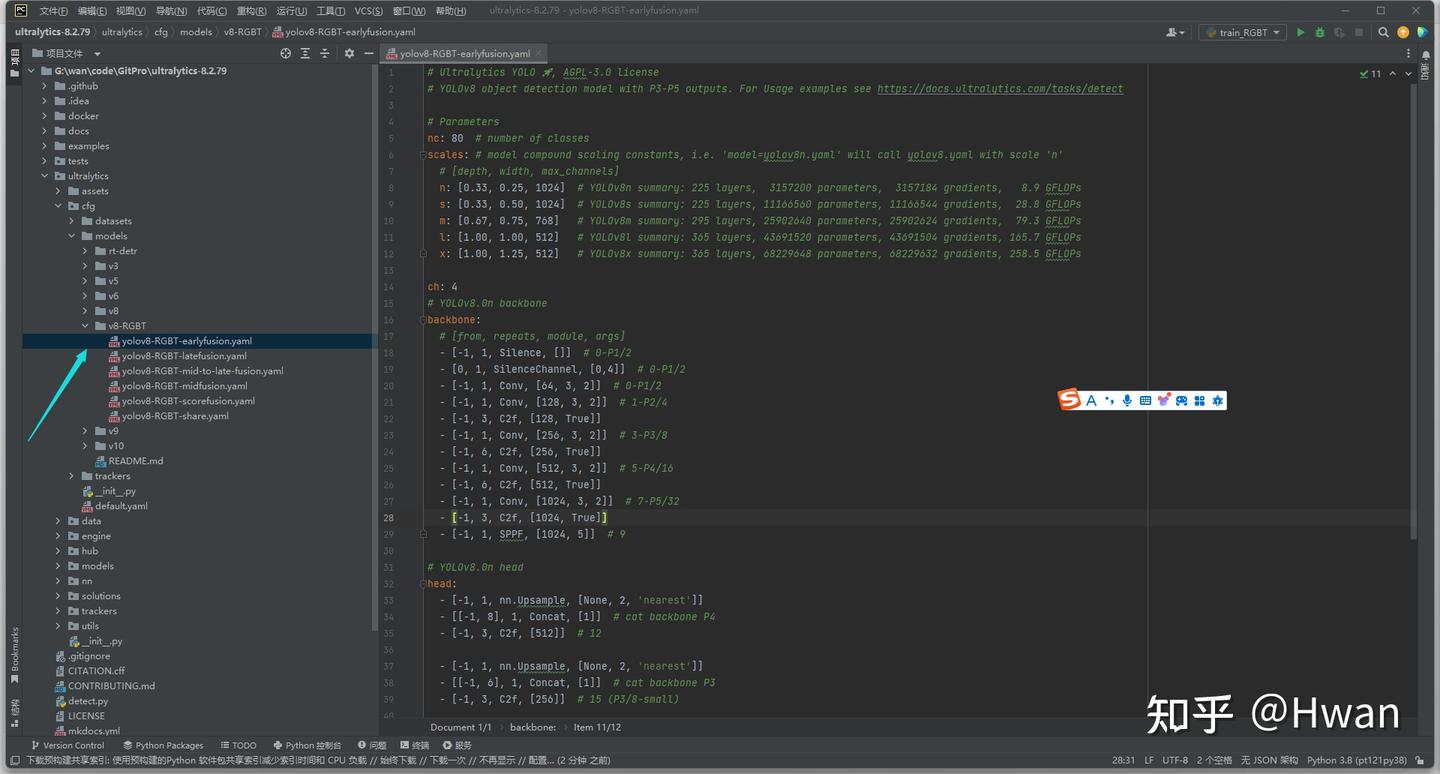1440x774 pixels.
Task: Hide project tool window with minus button
Action: click(x=368, y=53)
